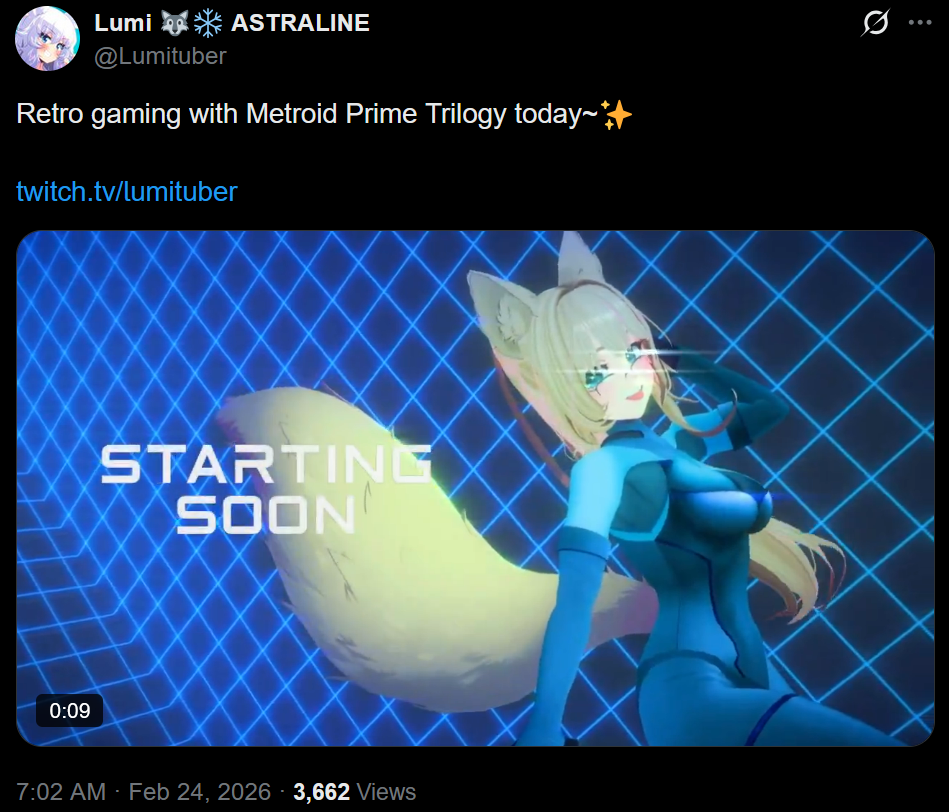Open the twitch.tv/lumituber link
Image resolution: width=949 pixels, height=812 pixels.
(126, 192)
